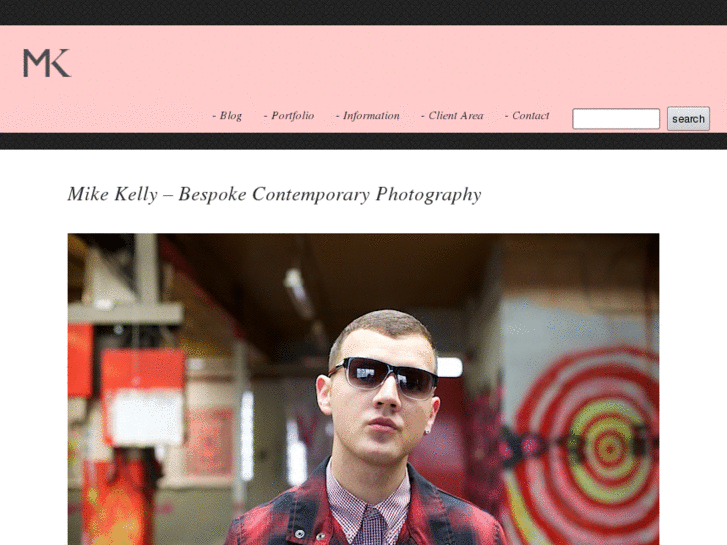Click the man's sunglasses in the photo

(x=383, y=377)
